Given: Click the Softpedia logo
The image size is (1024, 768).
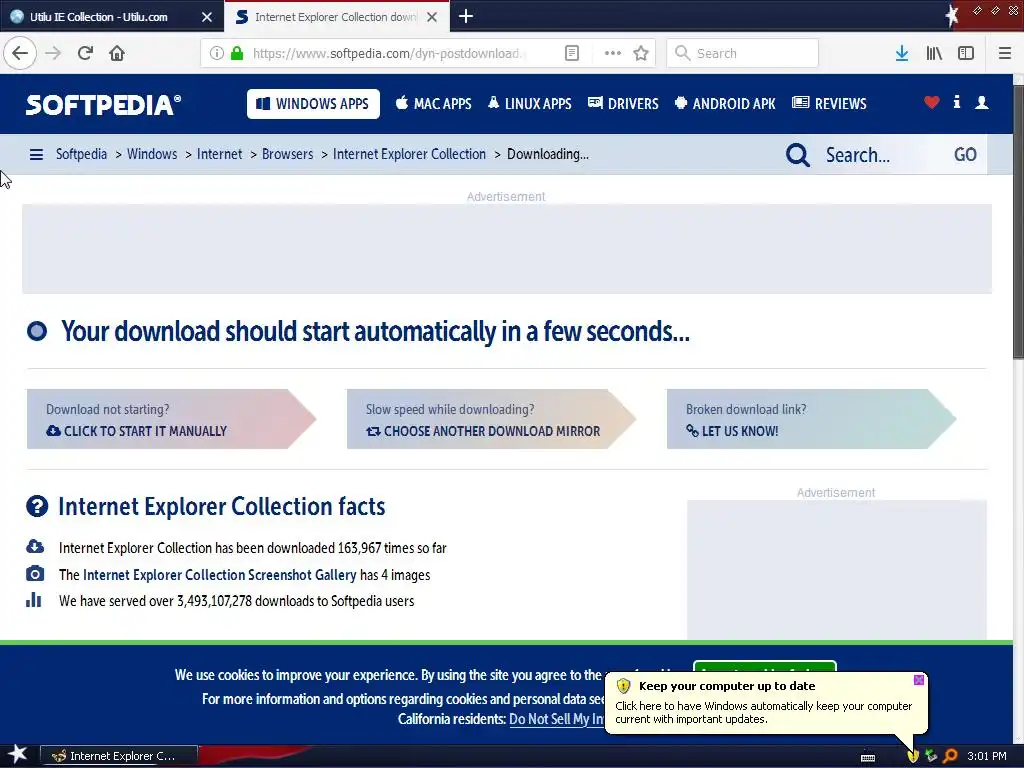Looking at the screenshot, I should 103,104.
